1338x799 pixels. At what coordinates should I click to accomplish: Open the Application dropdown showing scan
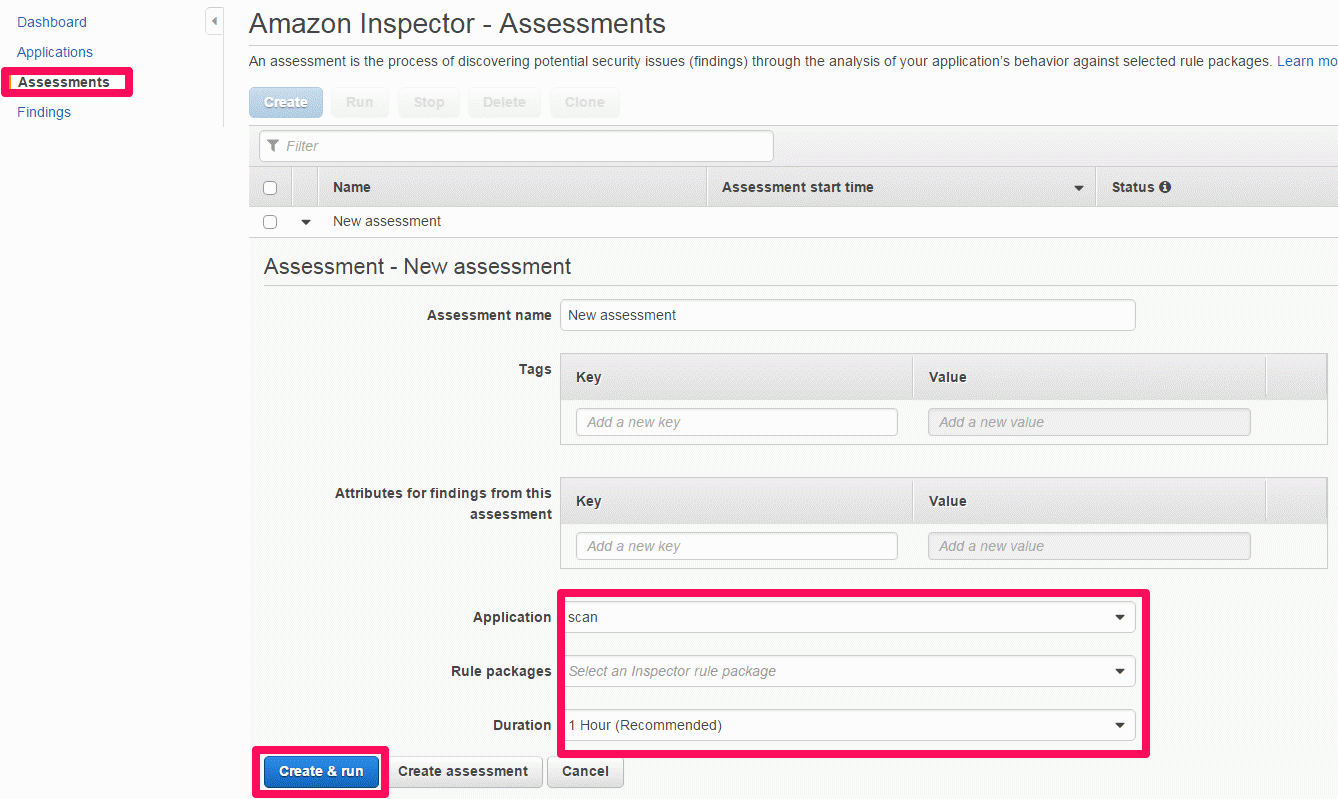point(848,617)
